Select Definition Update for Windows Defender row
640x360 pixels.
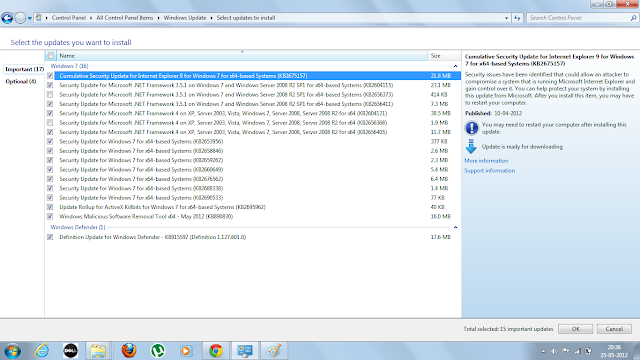[253, 237]
